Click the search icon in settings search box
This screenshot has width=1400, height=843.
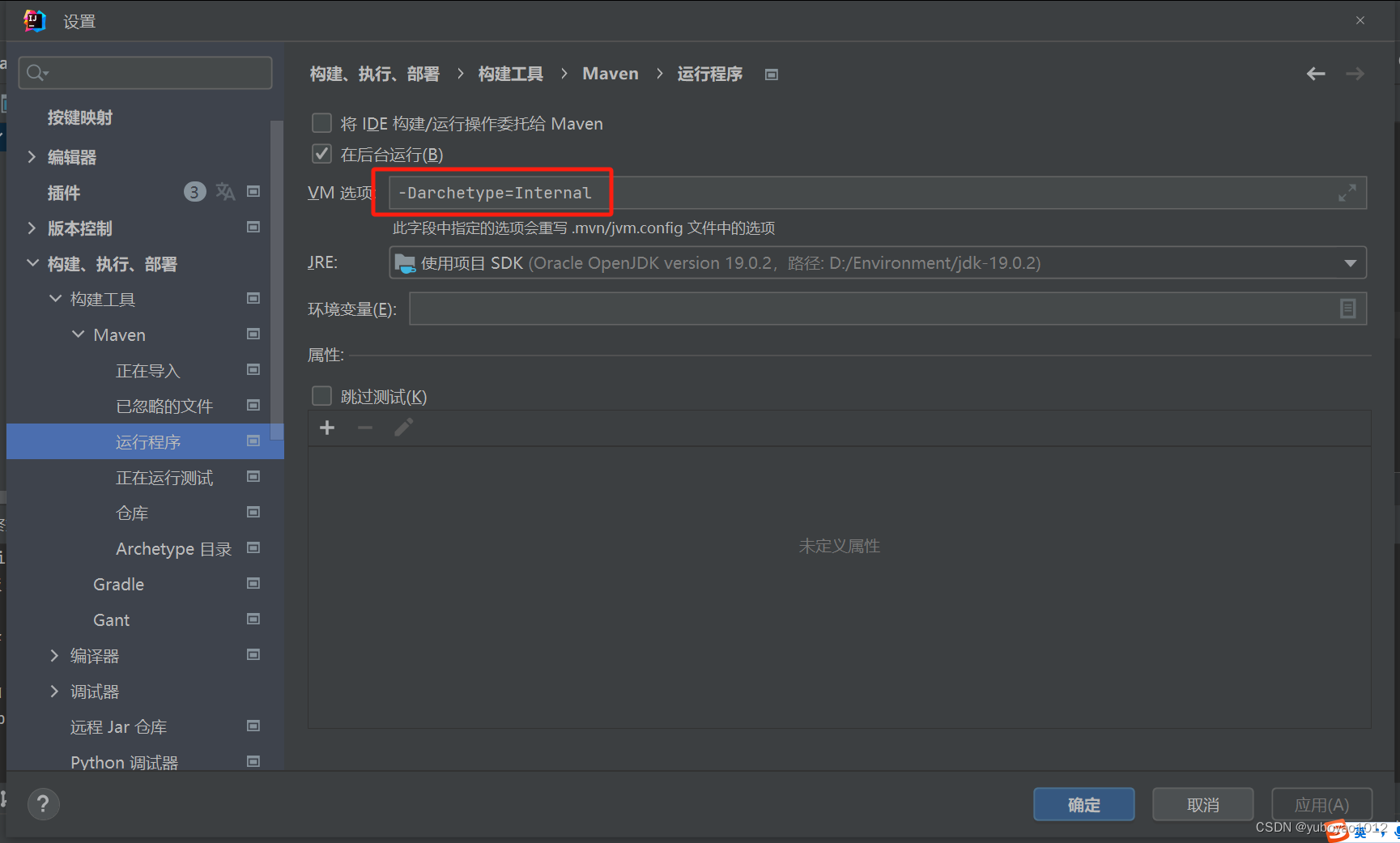pyautogui.click(x=36, y=73)
